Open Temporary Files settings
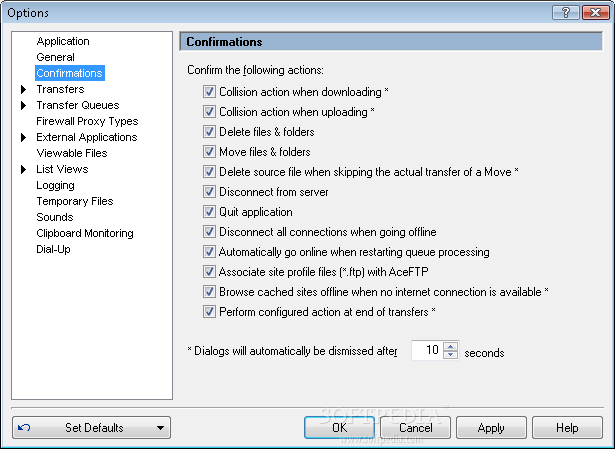The height and width of the screenshot is (449, 615). [x=75, y=201]
